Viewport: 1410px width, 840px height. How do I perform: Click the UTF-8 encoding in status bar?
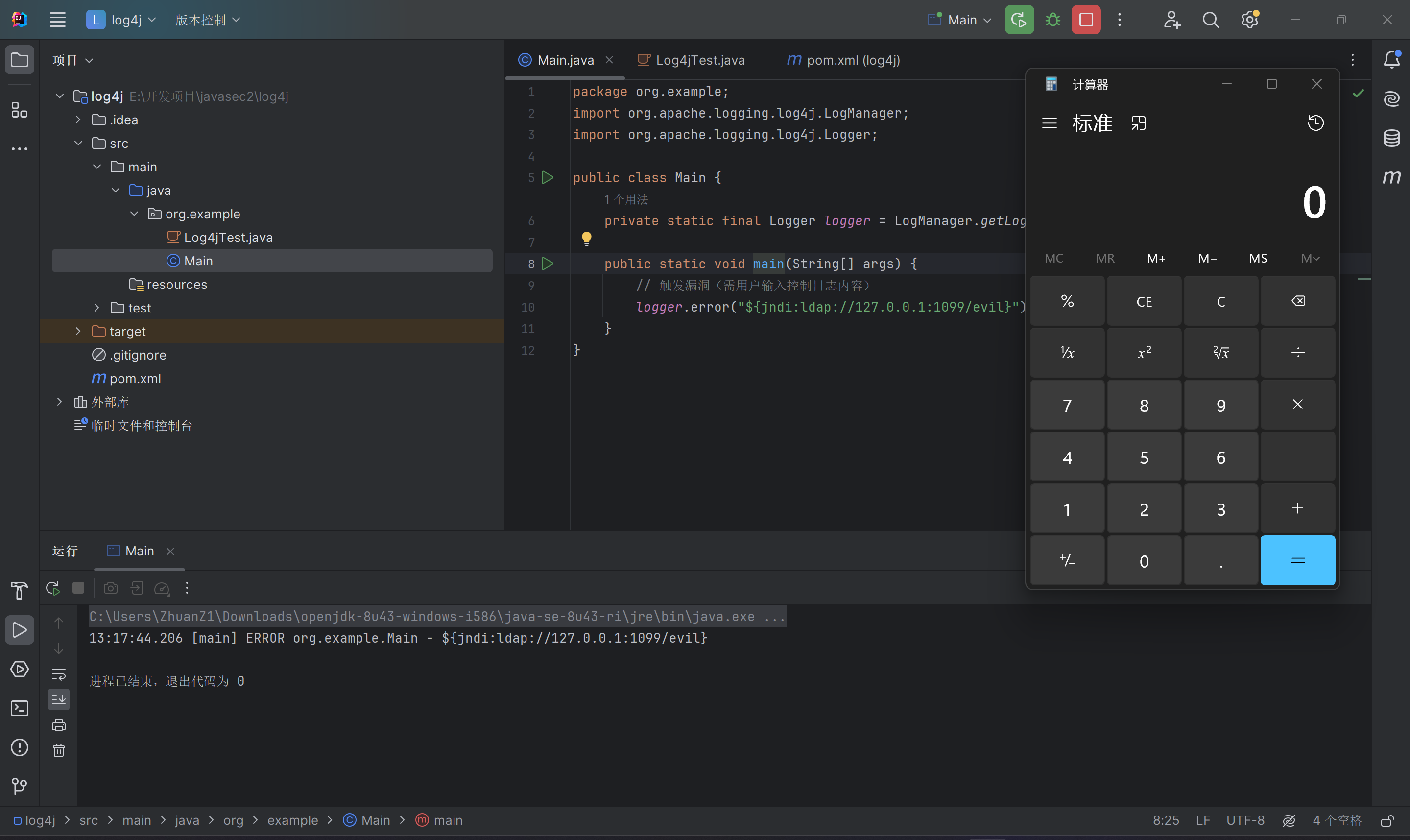coord(1245,820)
